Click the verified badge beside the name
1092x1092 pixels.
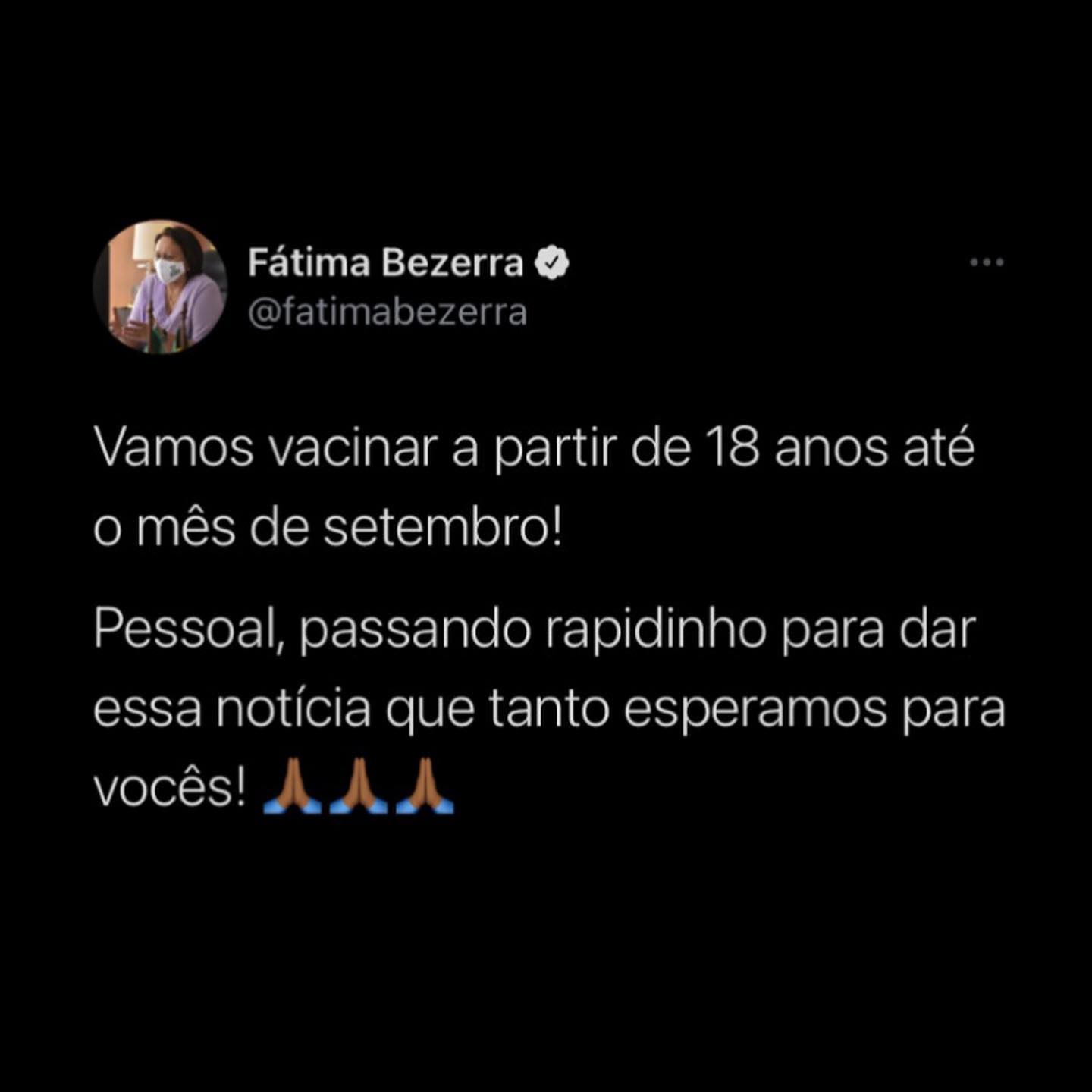552,263
